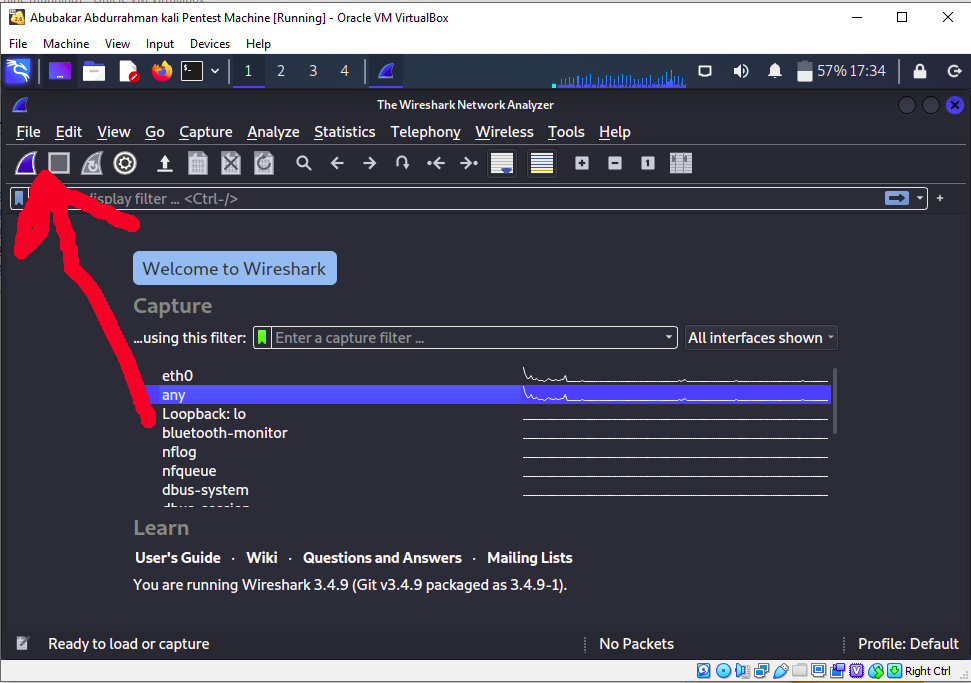971x683 pixels.
Task: Close this capture file icon
Action: [231, 163]
